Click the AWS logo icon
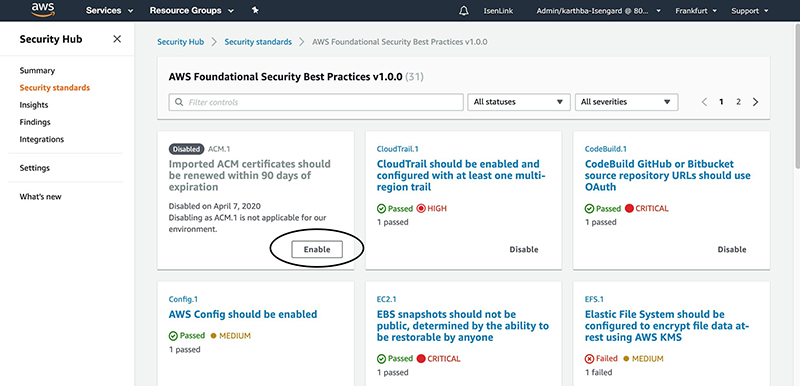Screen dimensions: 800x386 click(x=43, y=10)
